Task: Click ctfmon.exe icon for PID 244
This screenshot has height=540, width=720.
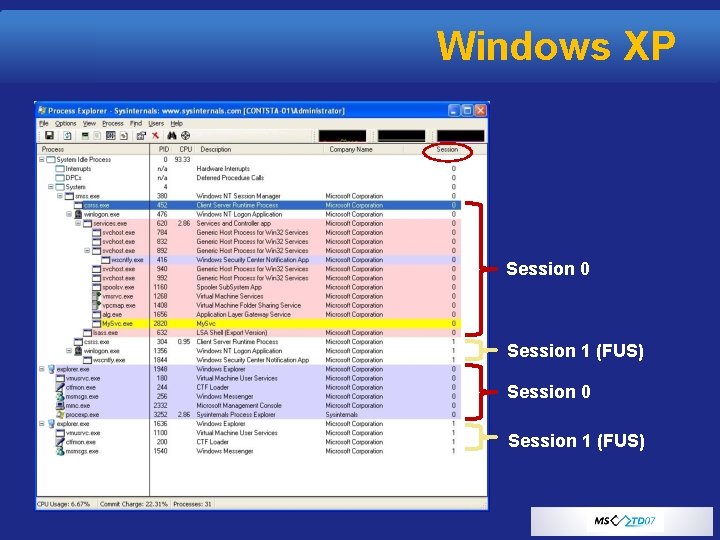Action: pos(60,388)
